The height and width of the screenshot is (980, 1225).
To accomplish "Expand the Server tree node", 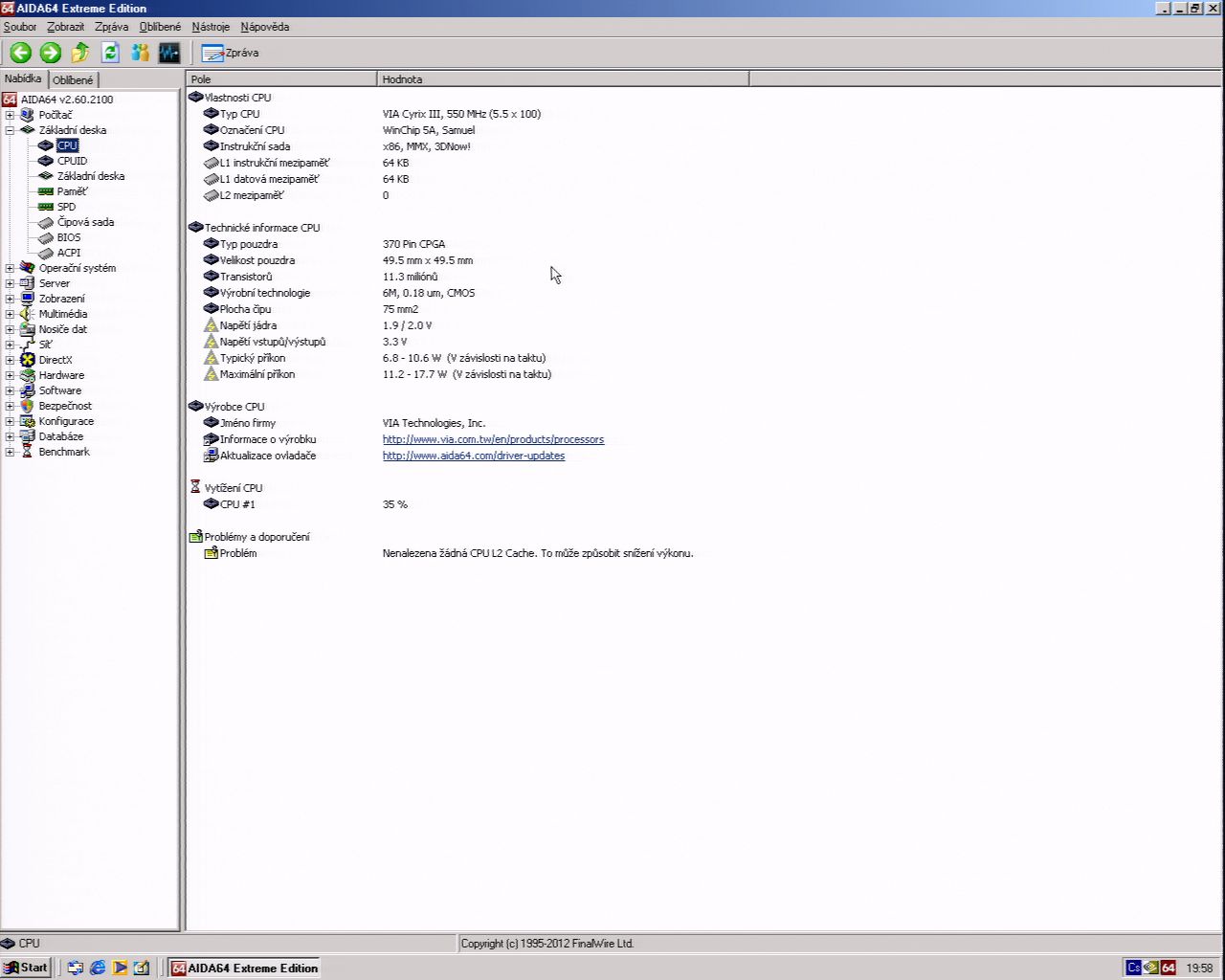I will click(x=10, y=283).
